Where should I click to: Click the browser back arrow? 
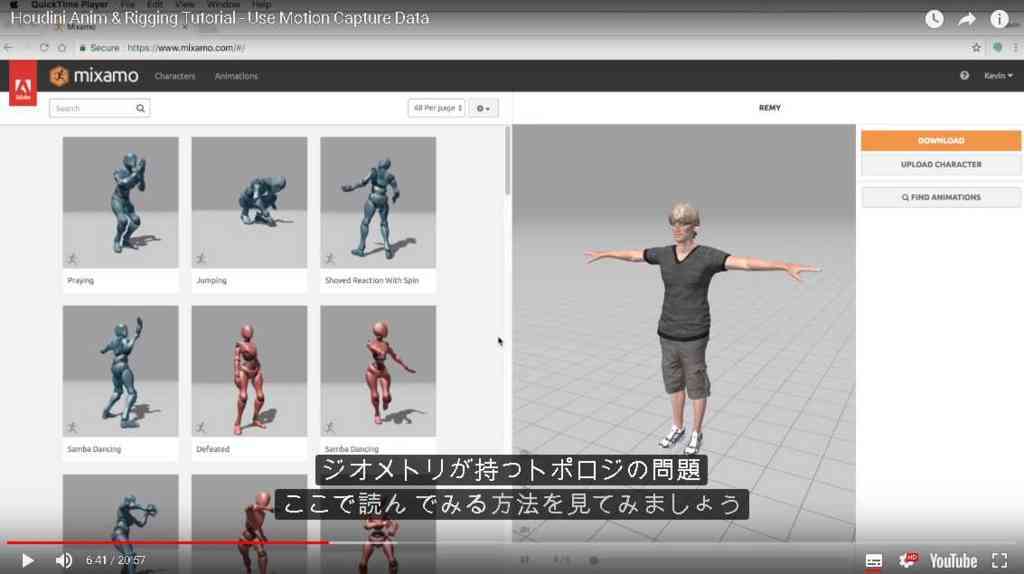8,48
